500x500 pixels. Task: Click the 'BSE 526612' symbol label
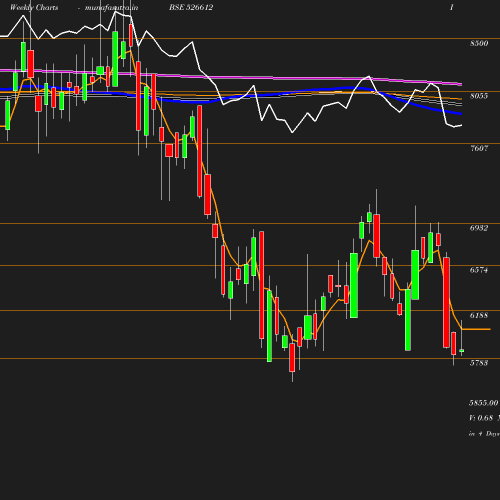coord(191,7)
